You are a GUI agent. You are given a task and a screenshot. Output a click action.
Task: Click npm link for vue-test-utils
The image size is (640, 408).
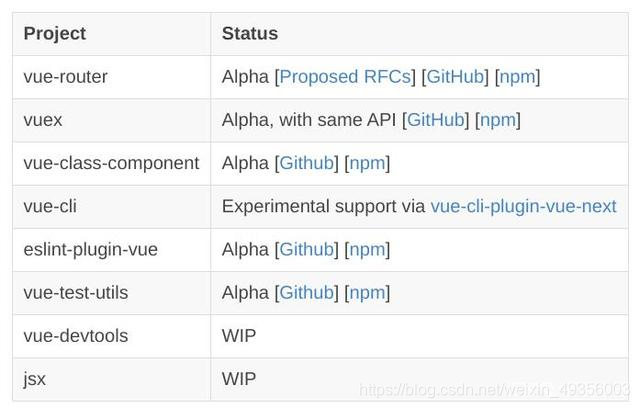point(367,293)
